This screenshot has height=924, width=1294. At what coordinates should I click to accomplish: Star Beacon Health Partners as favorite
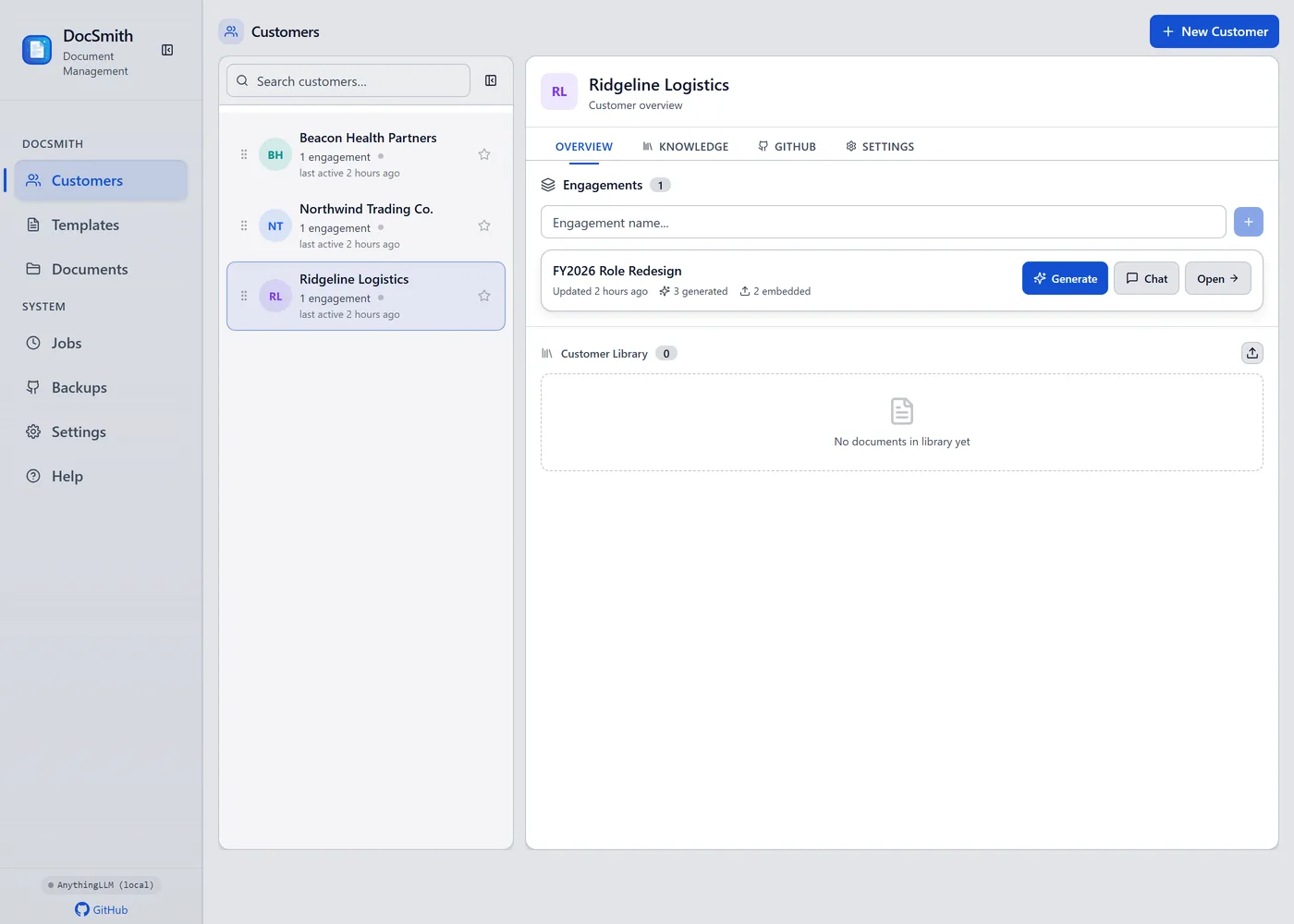[x=484, y=154]
